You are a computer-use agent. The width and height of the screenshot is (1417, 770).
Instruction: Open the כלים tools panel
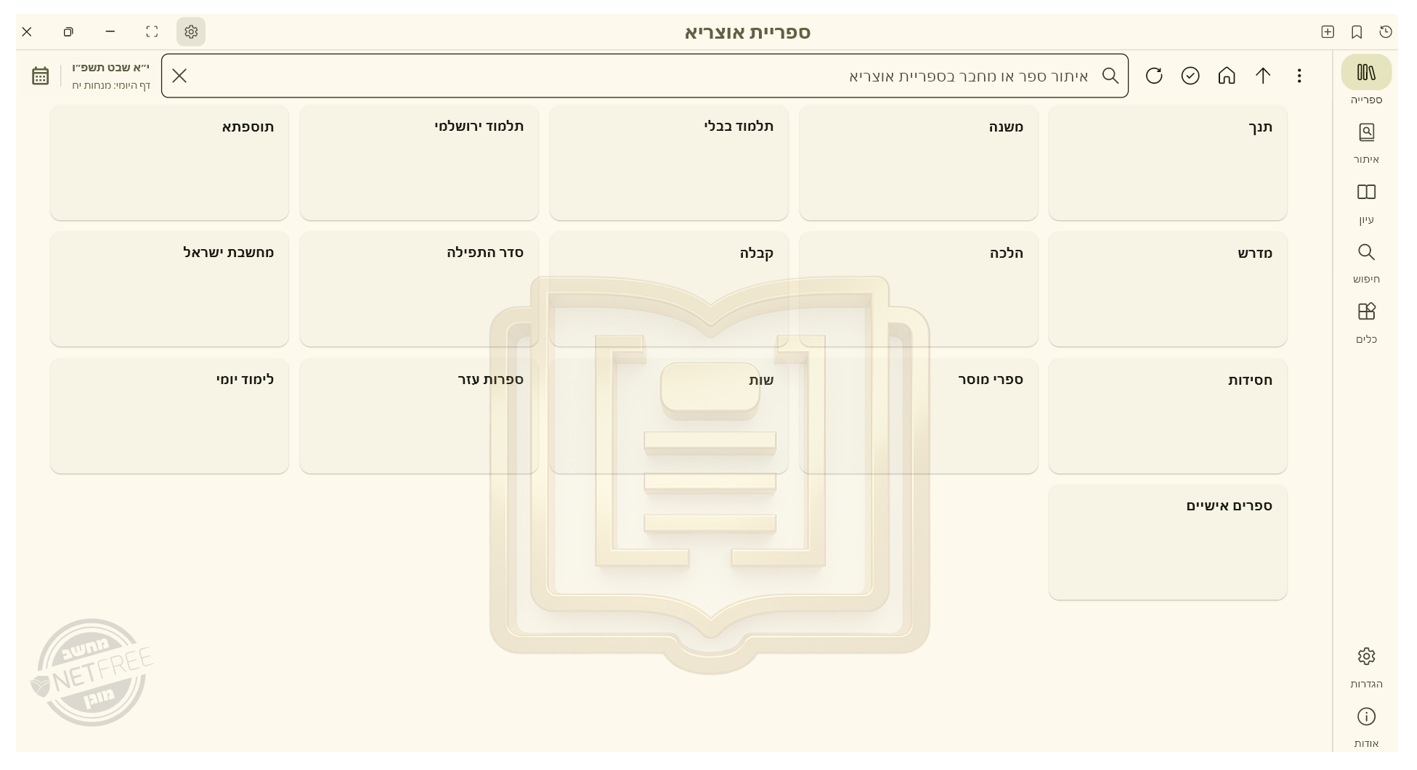(x=1366, y=313)
